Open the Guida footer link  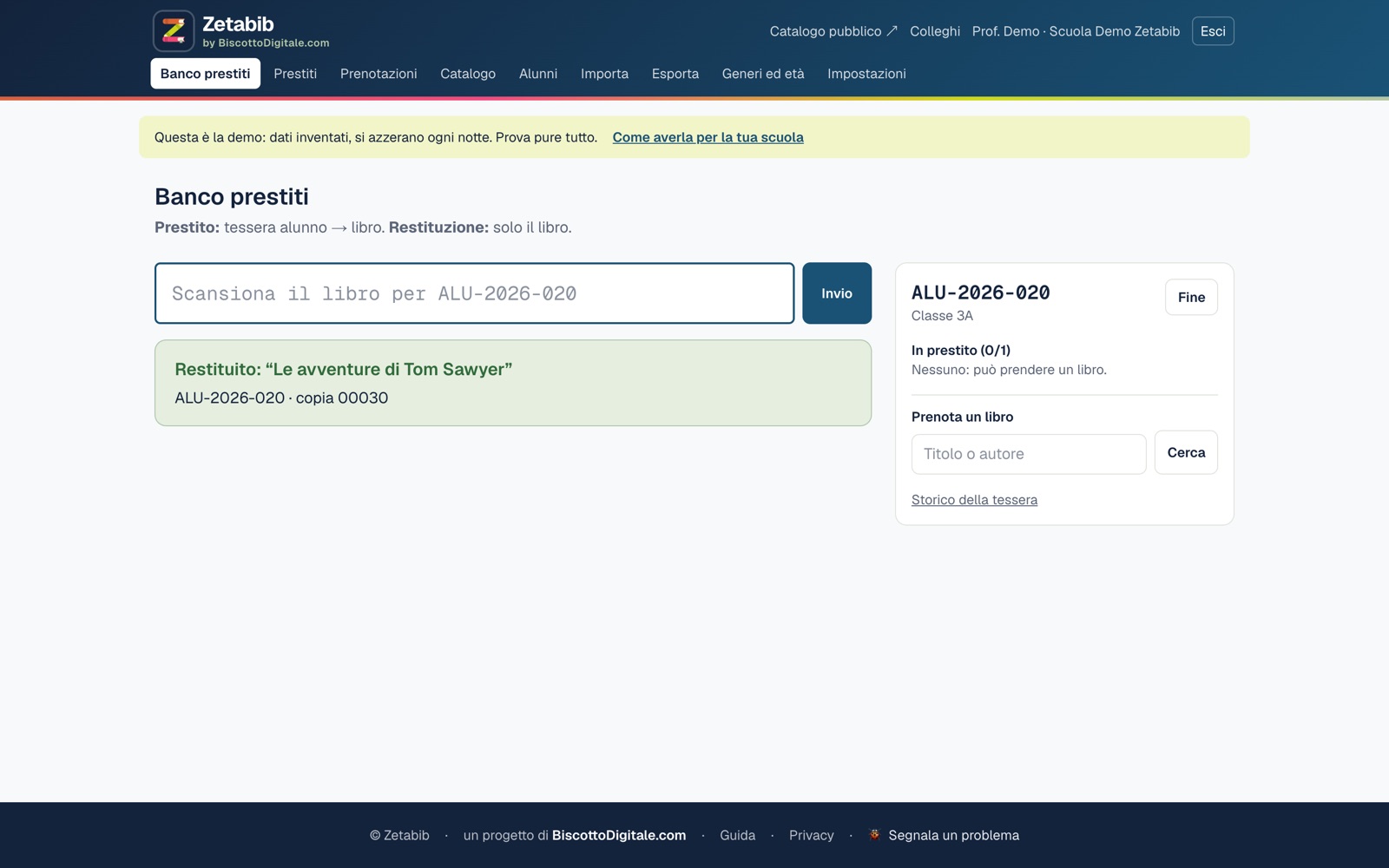[x=737, y=835]
